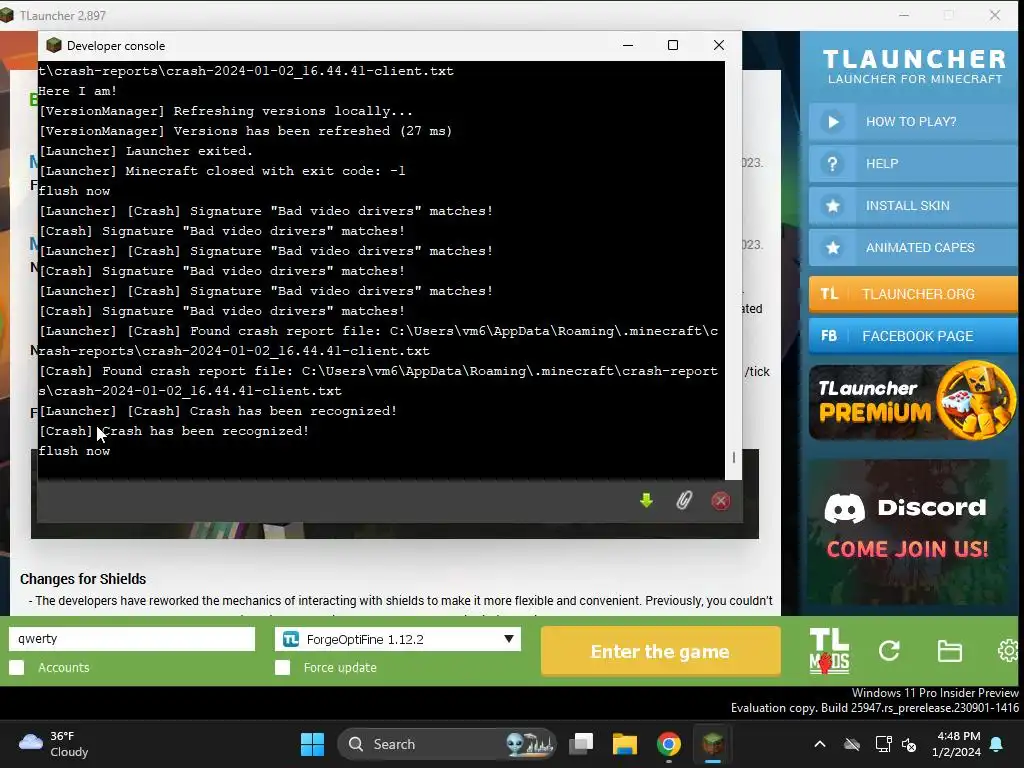The width and height of the screenshot is (1024, 768).
Task: Click the Discord Come Join Us banner
Action: coord(907,532)
